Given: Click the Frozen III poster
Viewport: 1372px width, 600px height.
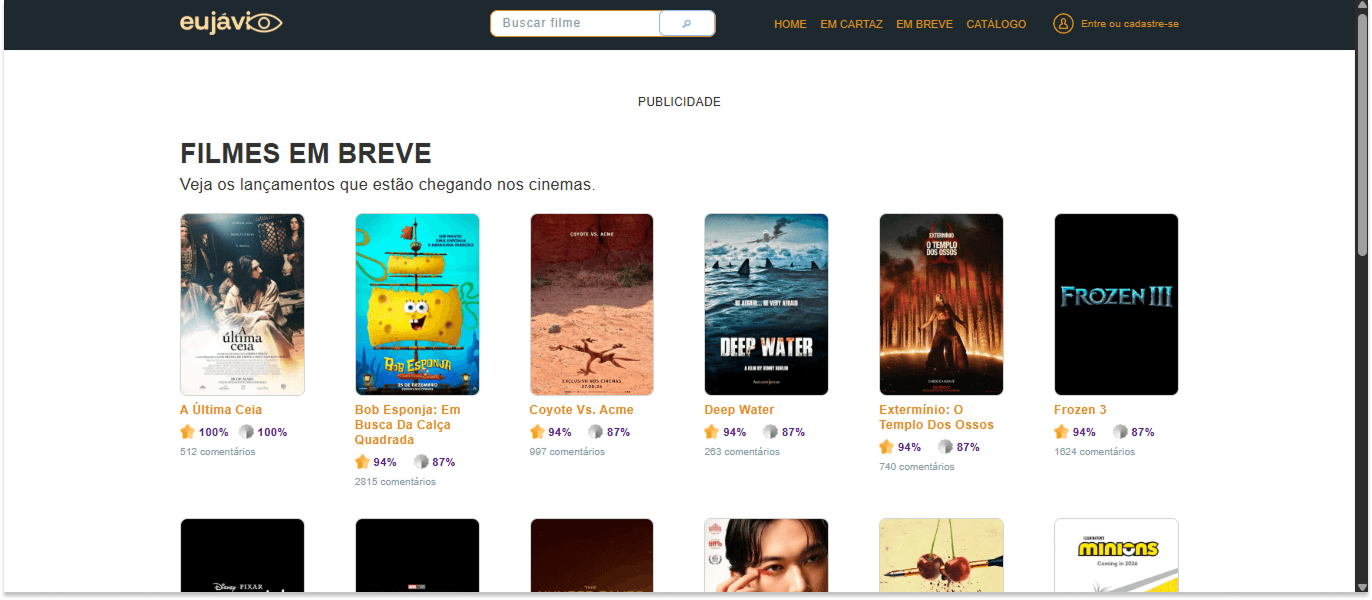Looking at the screenshot, I should pyautogui.click(x=1116, y=304).
